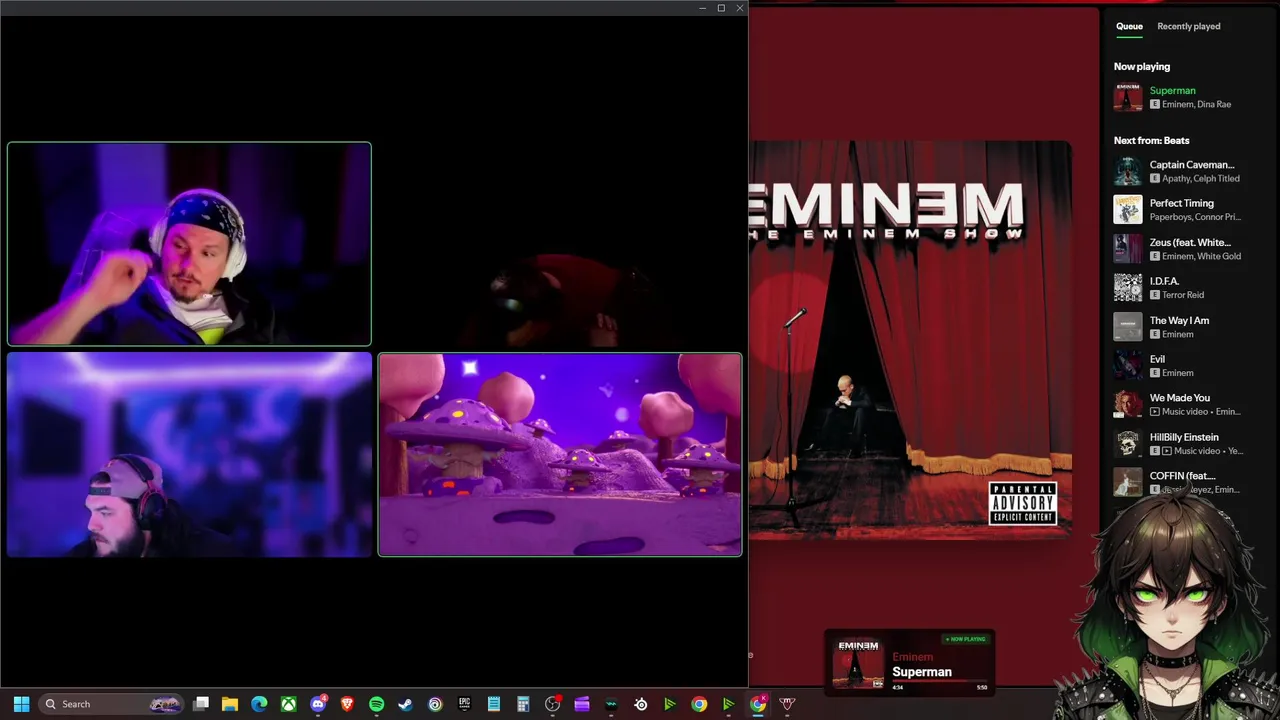Viewport: 1280px width, 720px height.
Task: Launch Epic Games from the taskbar
Action: click(x=464, y=704)
